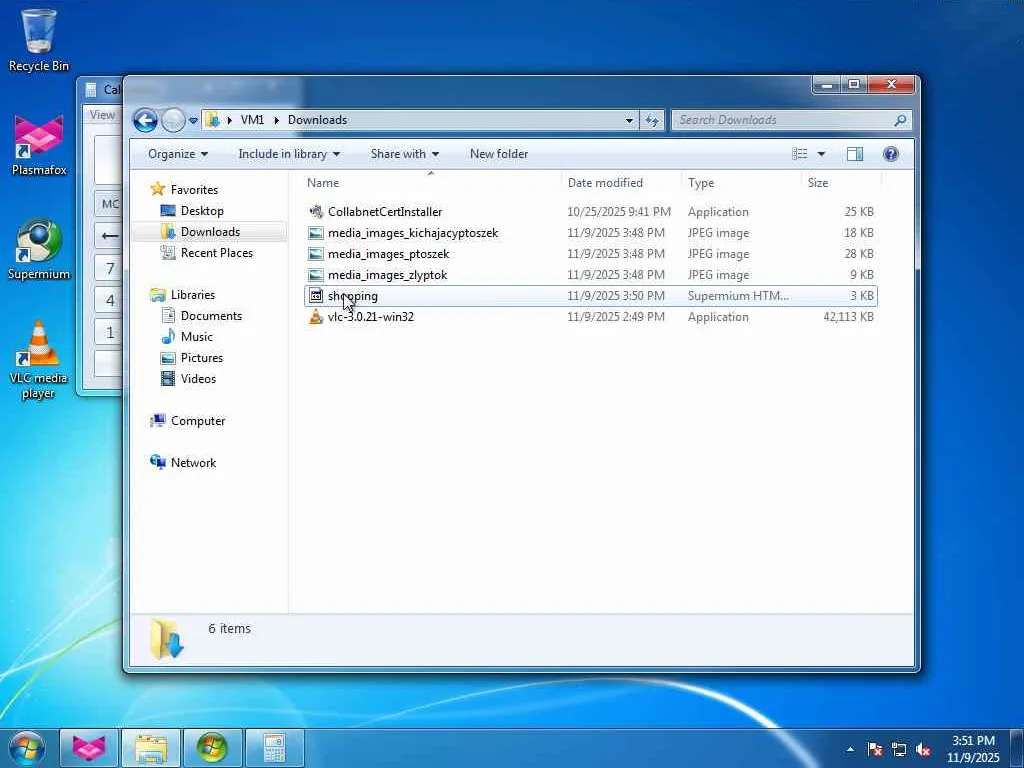The width and height of the screenshot is (1024, 768).
Task: Select Computer in the navigation pane
Action: 198,421
